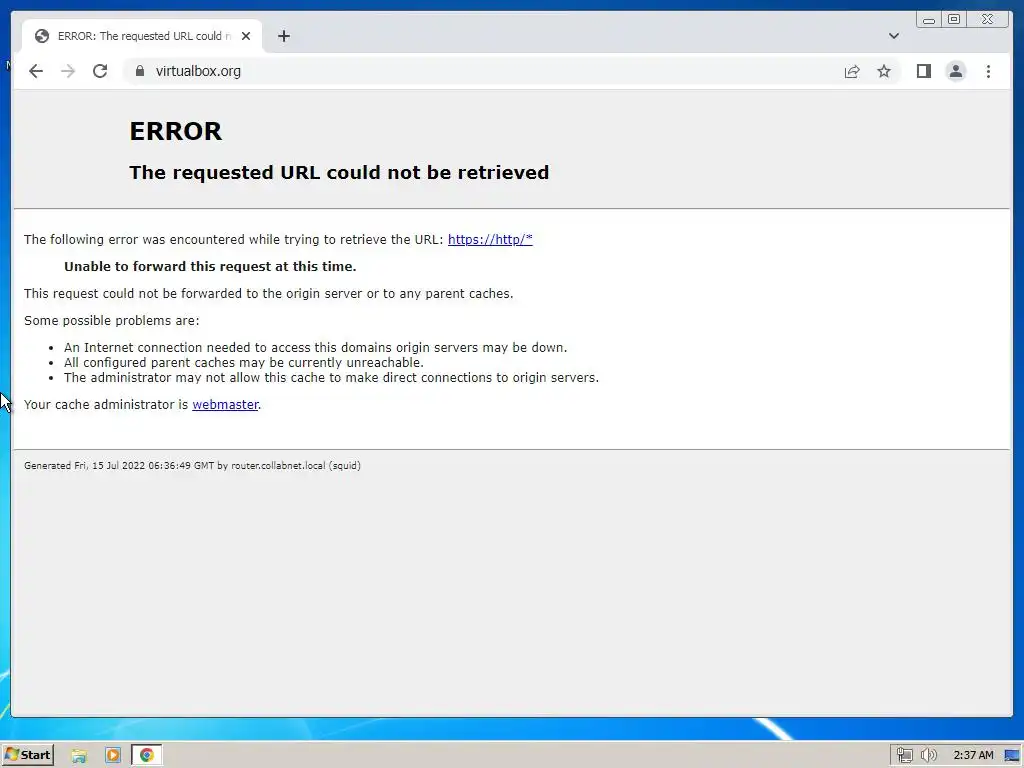This screenshot has width=1024, height=768.
Task: Open the network tray icon
Action: tap(904, 756)
